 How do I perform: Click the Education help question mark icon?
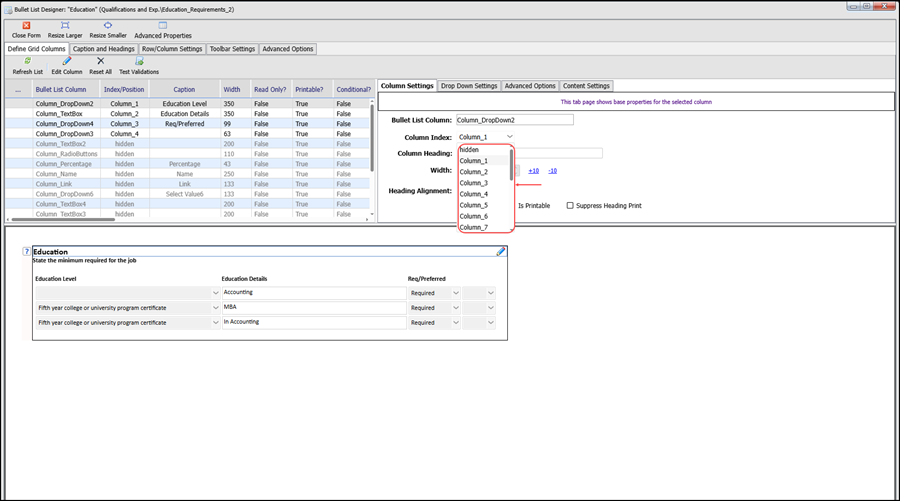[26, 251]
